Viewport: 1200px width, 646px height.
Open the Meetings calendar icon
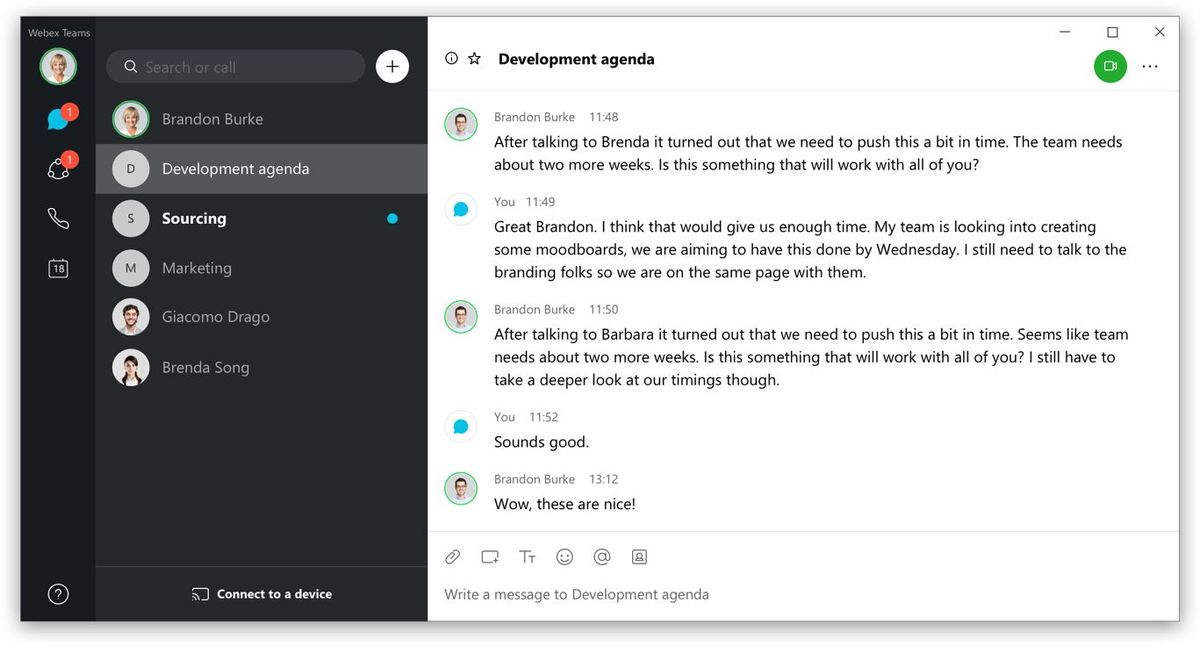tap(58, 268)
